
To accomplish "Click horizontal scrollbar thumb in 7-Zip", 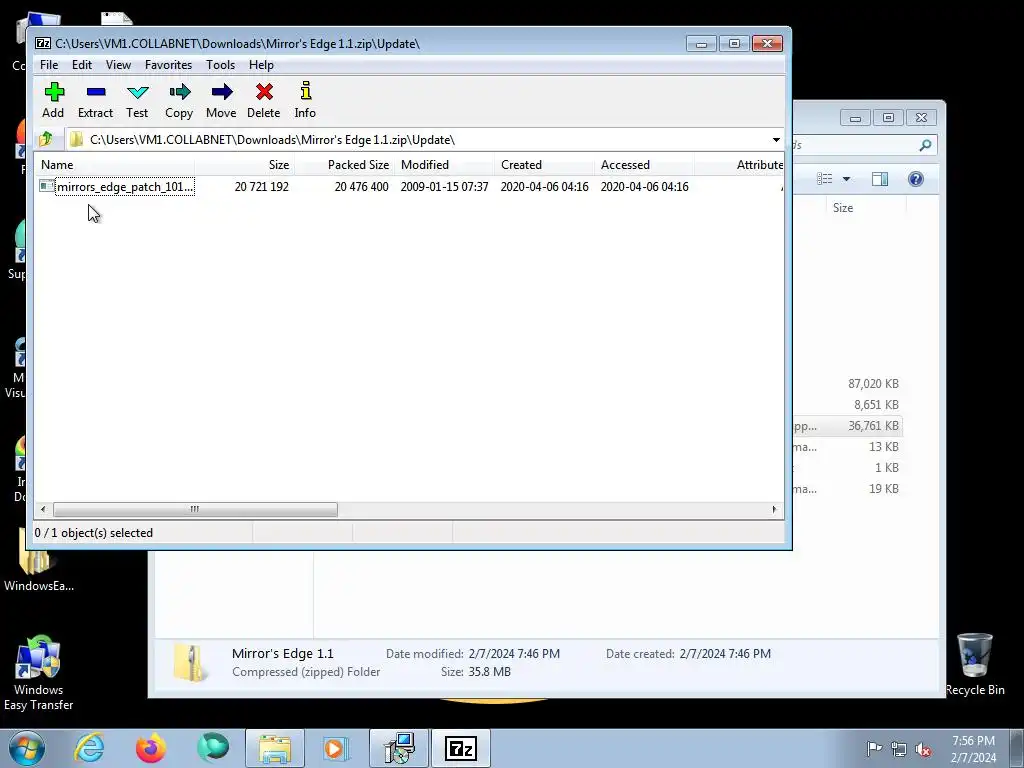I will tap(195, 509).
